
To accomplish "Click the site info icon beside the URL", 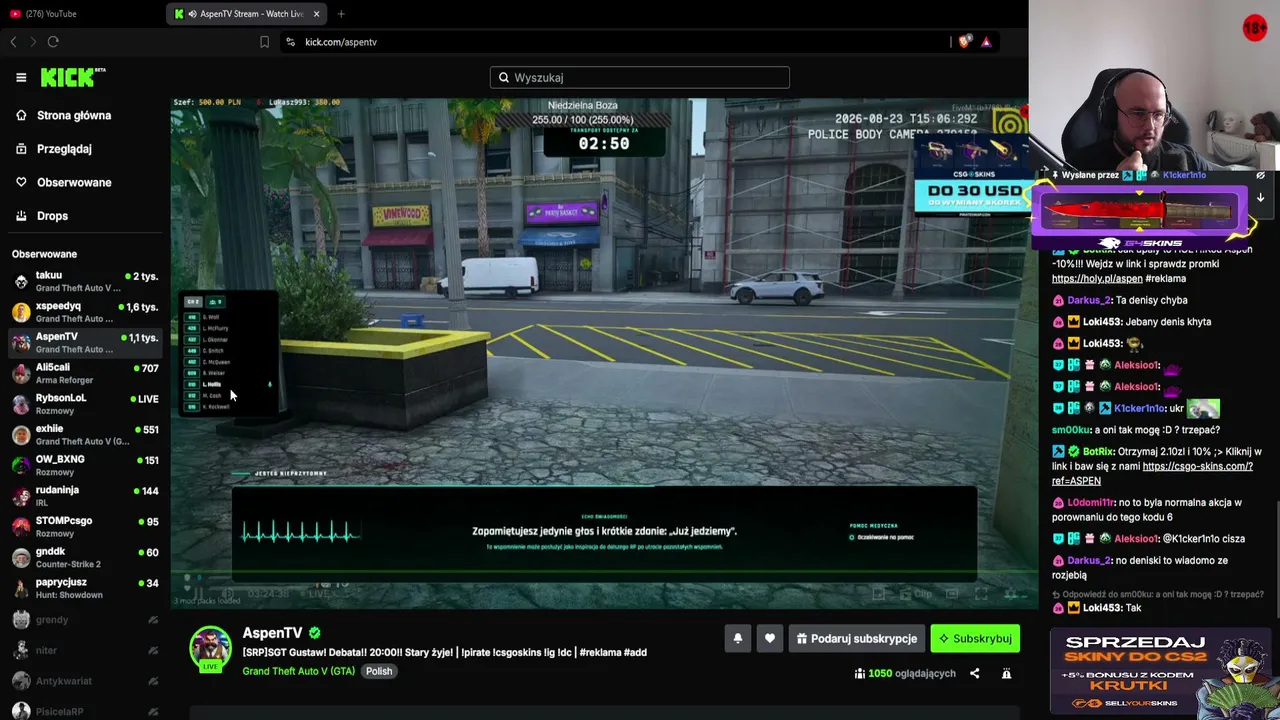I will click(290, 42).
